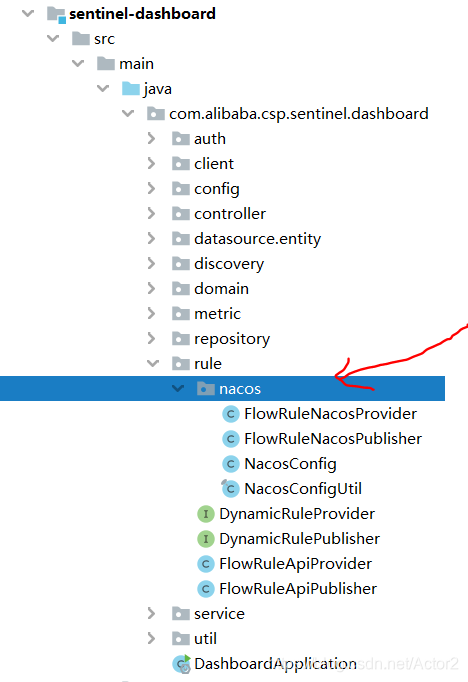This screenshot has width=468, height=682.
Task: Select the rule package label
Action: (x=208, y=364)
